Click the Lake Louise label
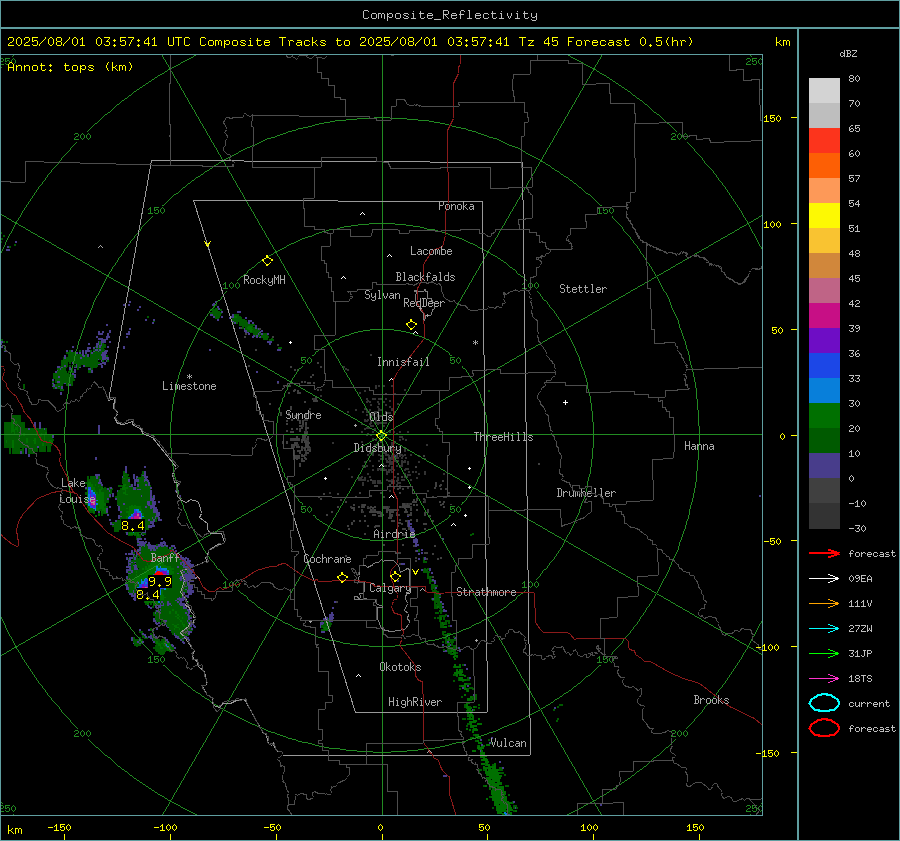This screenshot has height=841, width=900. point(77,491)
